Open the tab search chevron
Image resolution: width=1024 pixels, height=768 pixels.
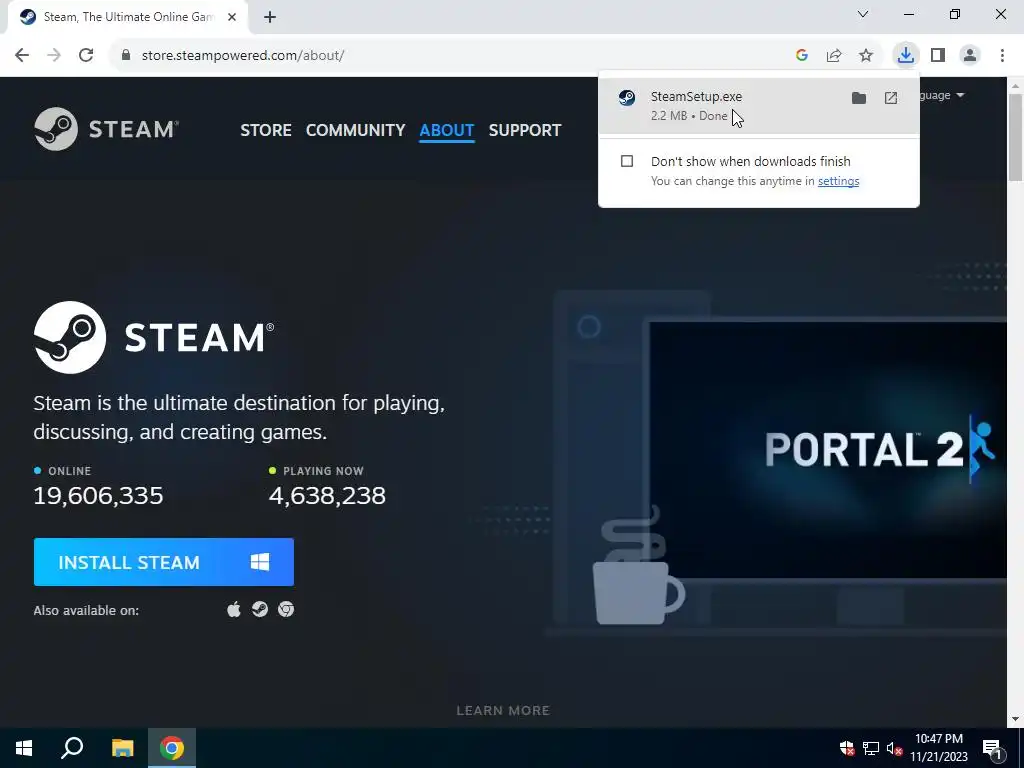click(863, 14)
